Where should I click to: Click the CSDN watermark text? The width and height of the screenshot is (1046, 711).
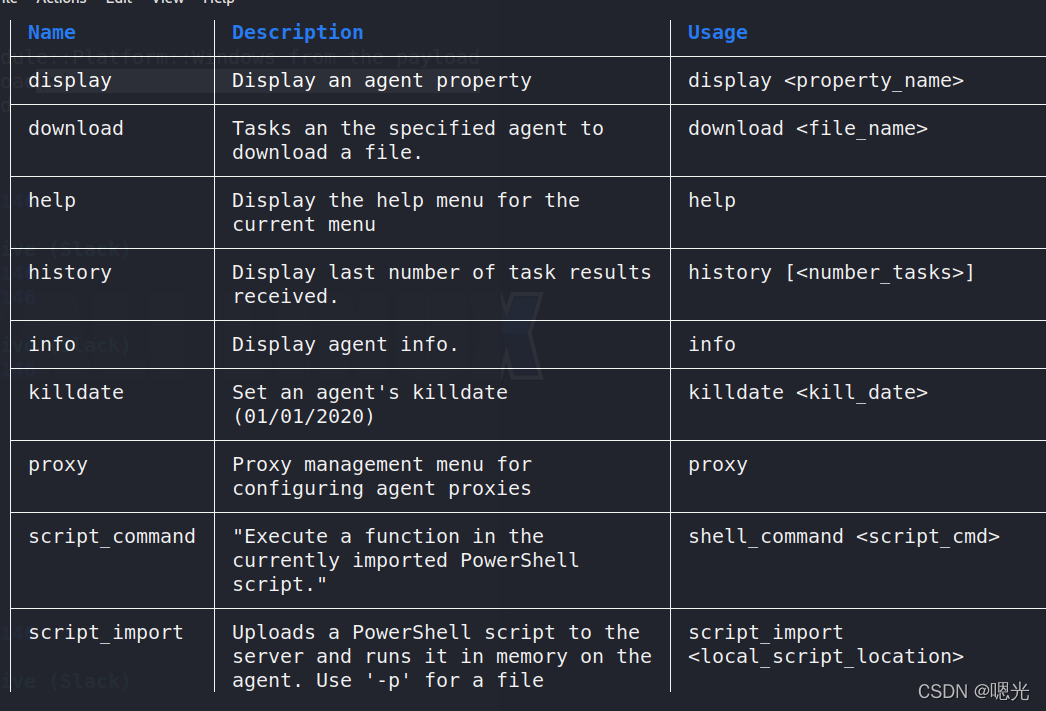pos(972,691)
